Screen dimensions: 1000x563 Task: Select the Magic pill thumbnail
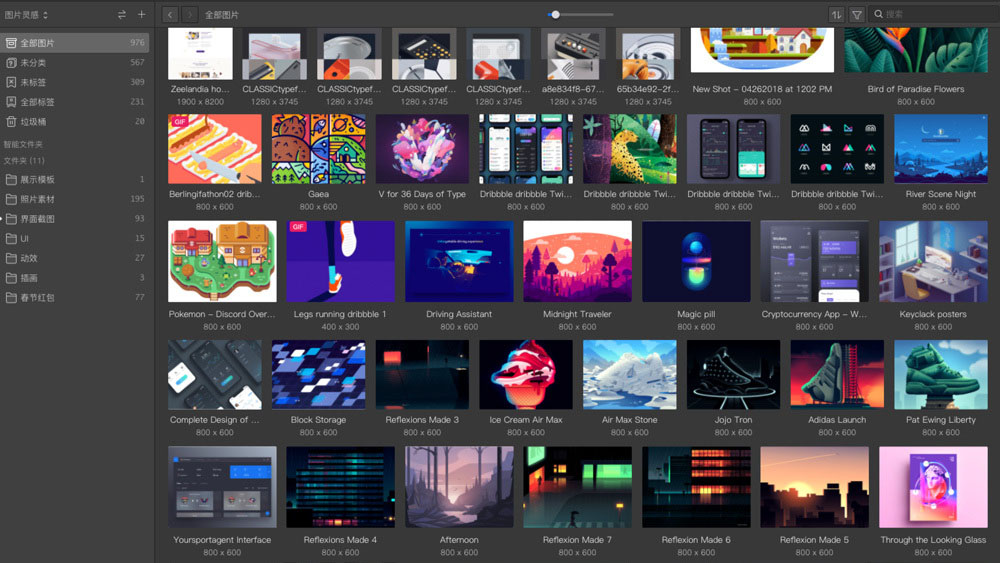click(x=696, y=261)
